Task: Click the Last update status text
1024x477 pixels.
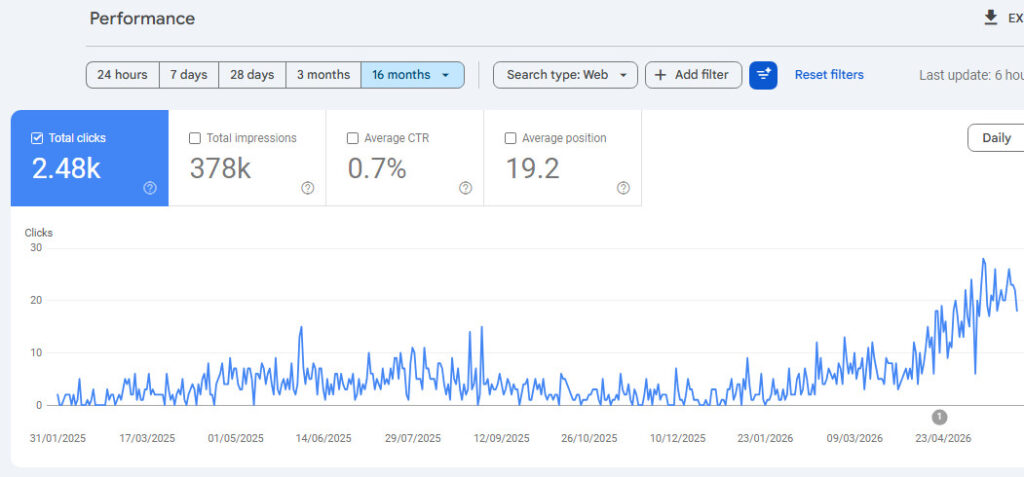Action: pyautogui.click(x=971, y=75)
